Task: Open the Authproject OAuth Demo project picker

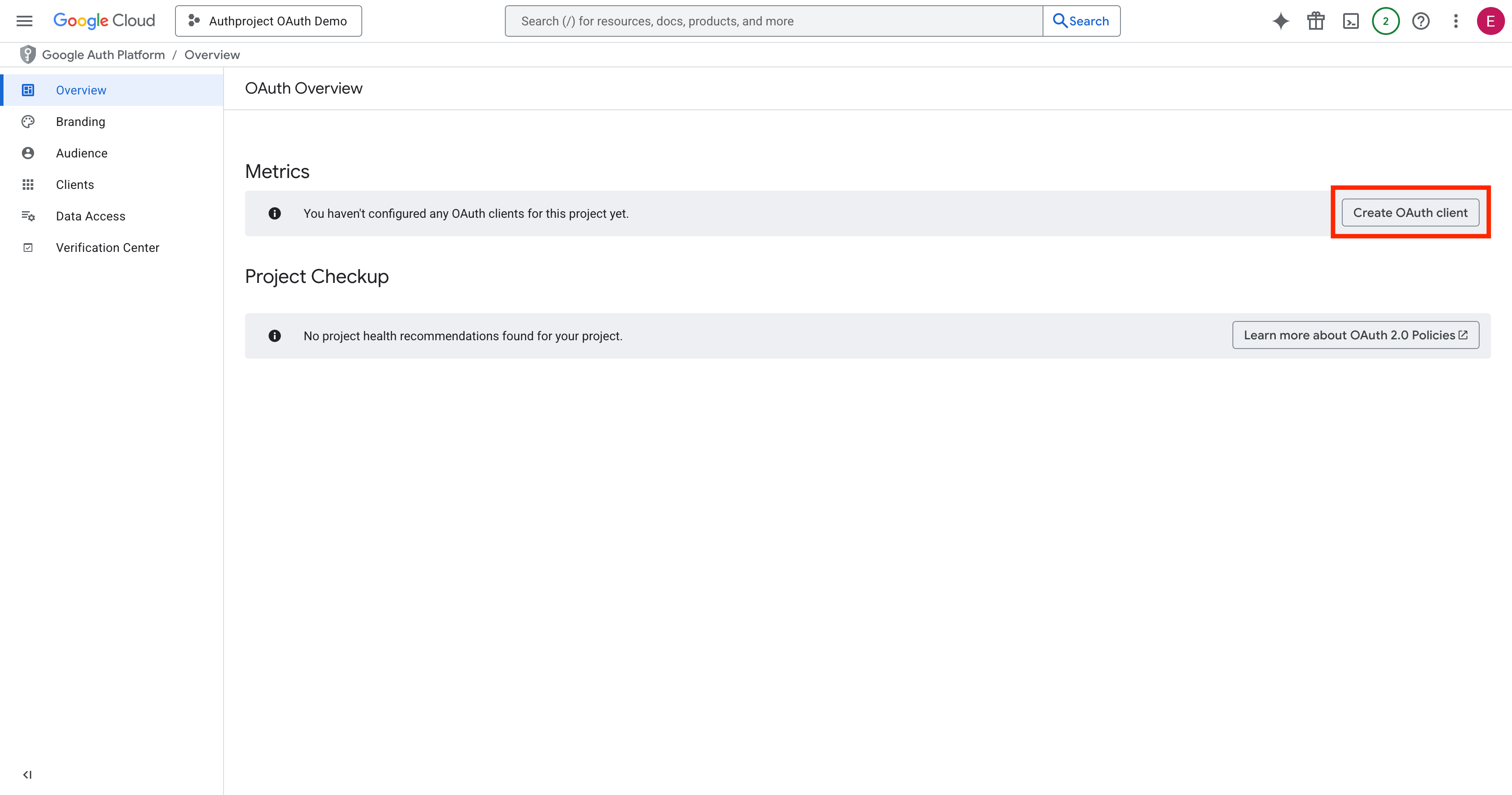Action: click(268, 21)
